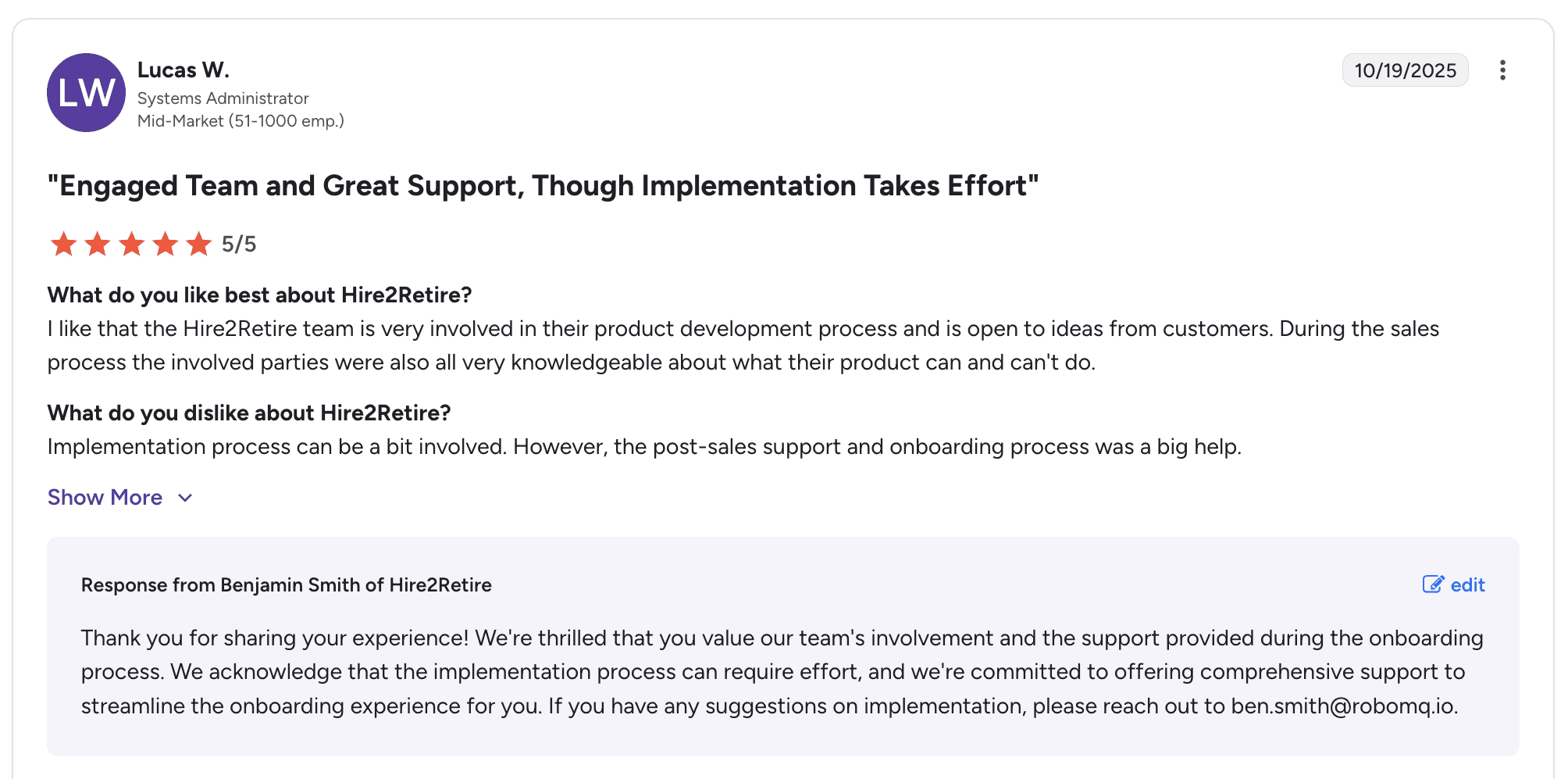Click the chevron beside Show More
The image size is (1568, 779).
(185, 498)
